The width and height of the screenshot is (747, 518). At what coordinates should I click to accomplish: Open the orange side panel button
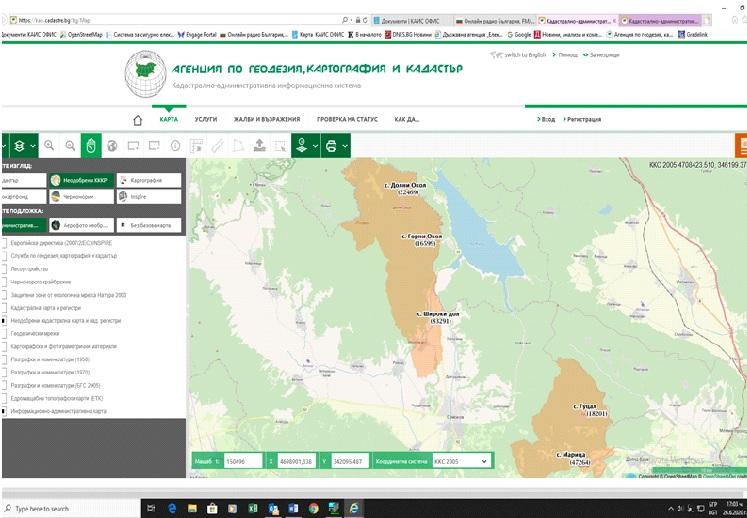pyautogui.click(x=741, y=146)
